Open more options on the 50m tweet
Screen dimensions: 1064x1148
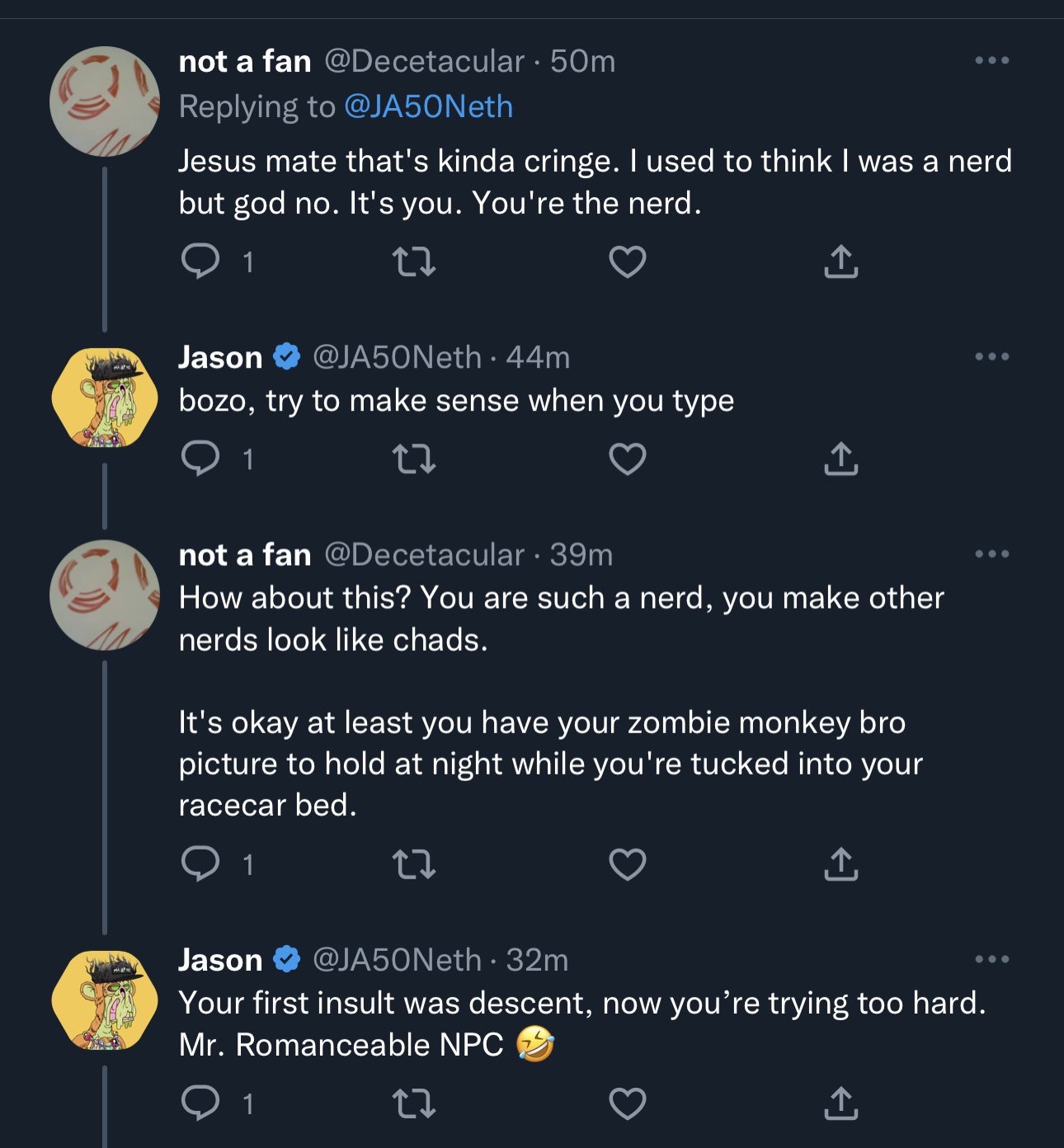coord(991,60)
